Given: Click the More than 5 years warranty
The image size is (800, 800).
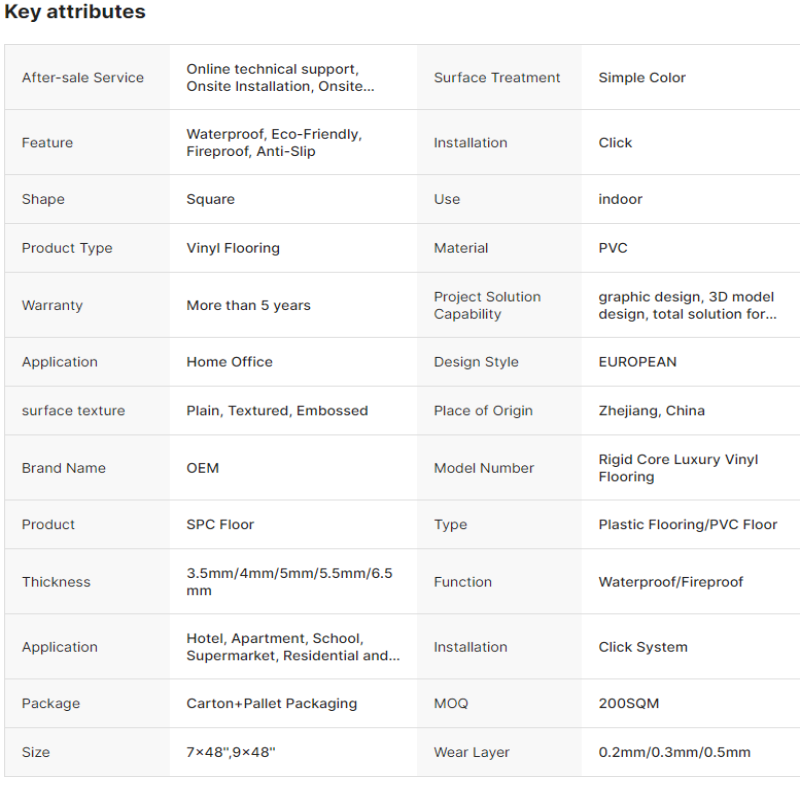Looking at the screenshot, I should tap(248, 305).
